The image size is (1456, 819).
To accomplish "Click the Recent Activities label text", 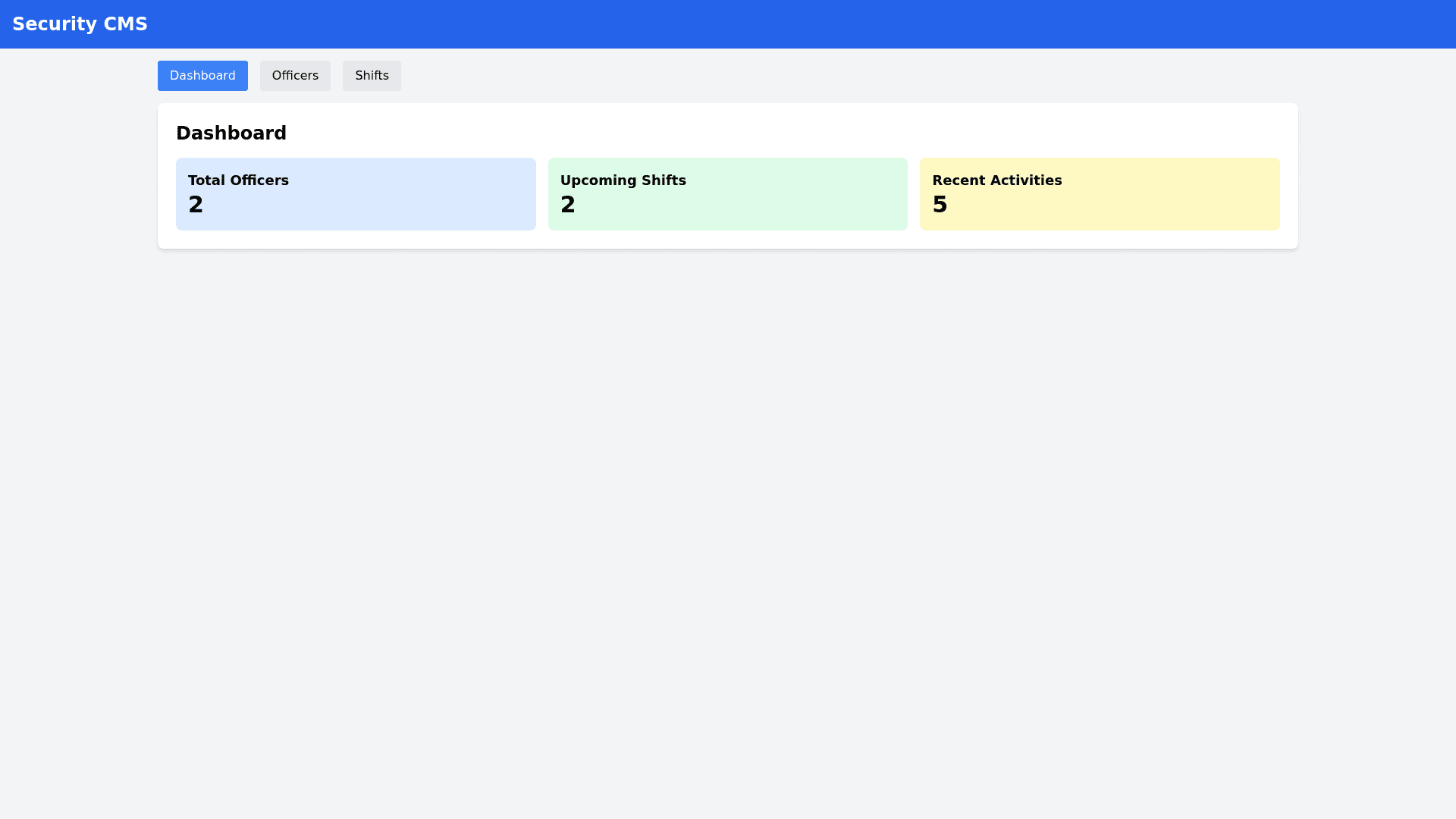I will pos(996,180).
